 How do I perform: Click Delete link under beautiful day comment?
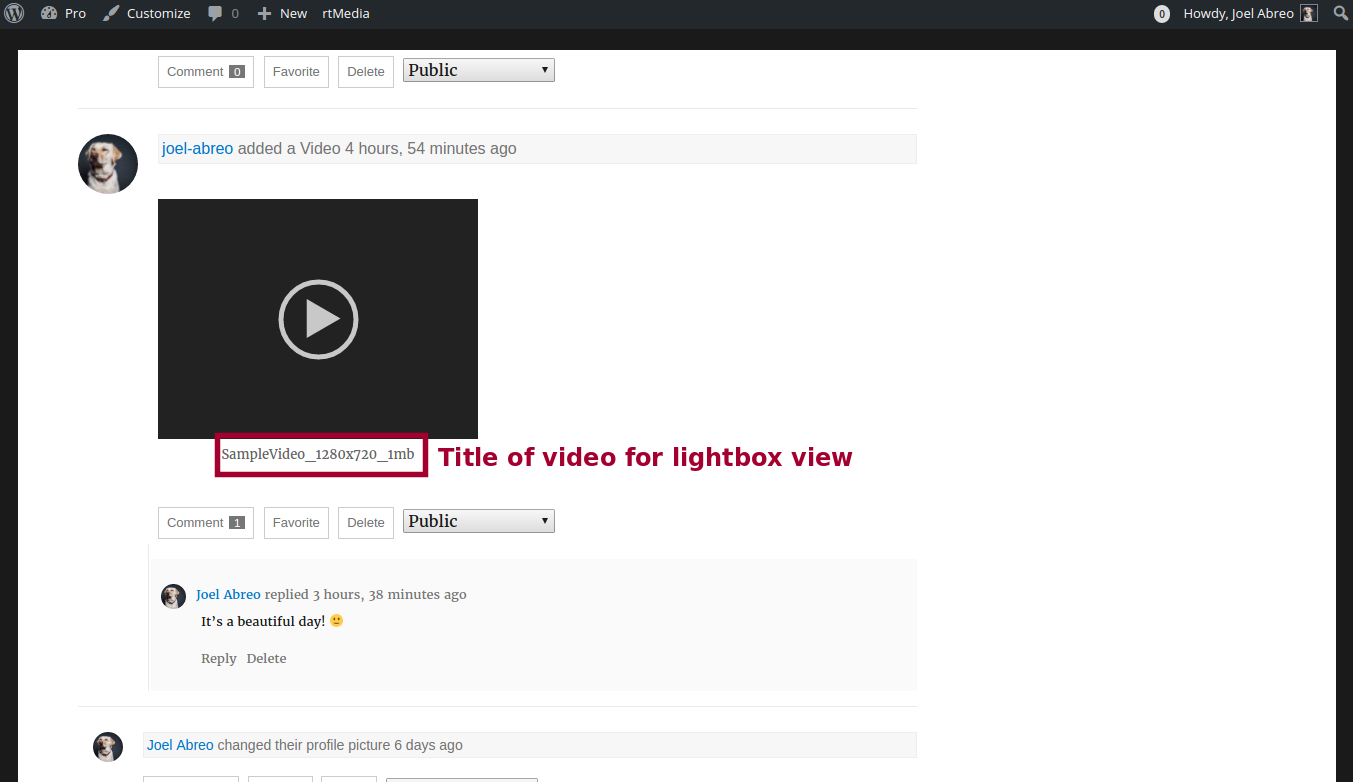coord(266,658)
